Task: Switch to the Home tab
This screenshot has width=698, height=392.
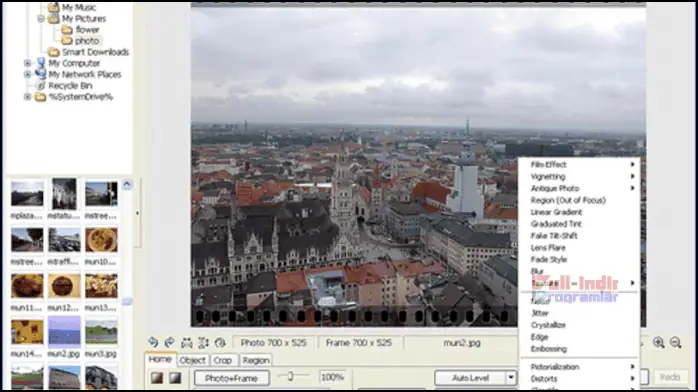Action: (160, 360)
